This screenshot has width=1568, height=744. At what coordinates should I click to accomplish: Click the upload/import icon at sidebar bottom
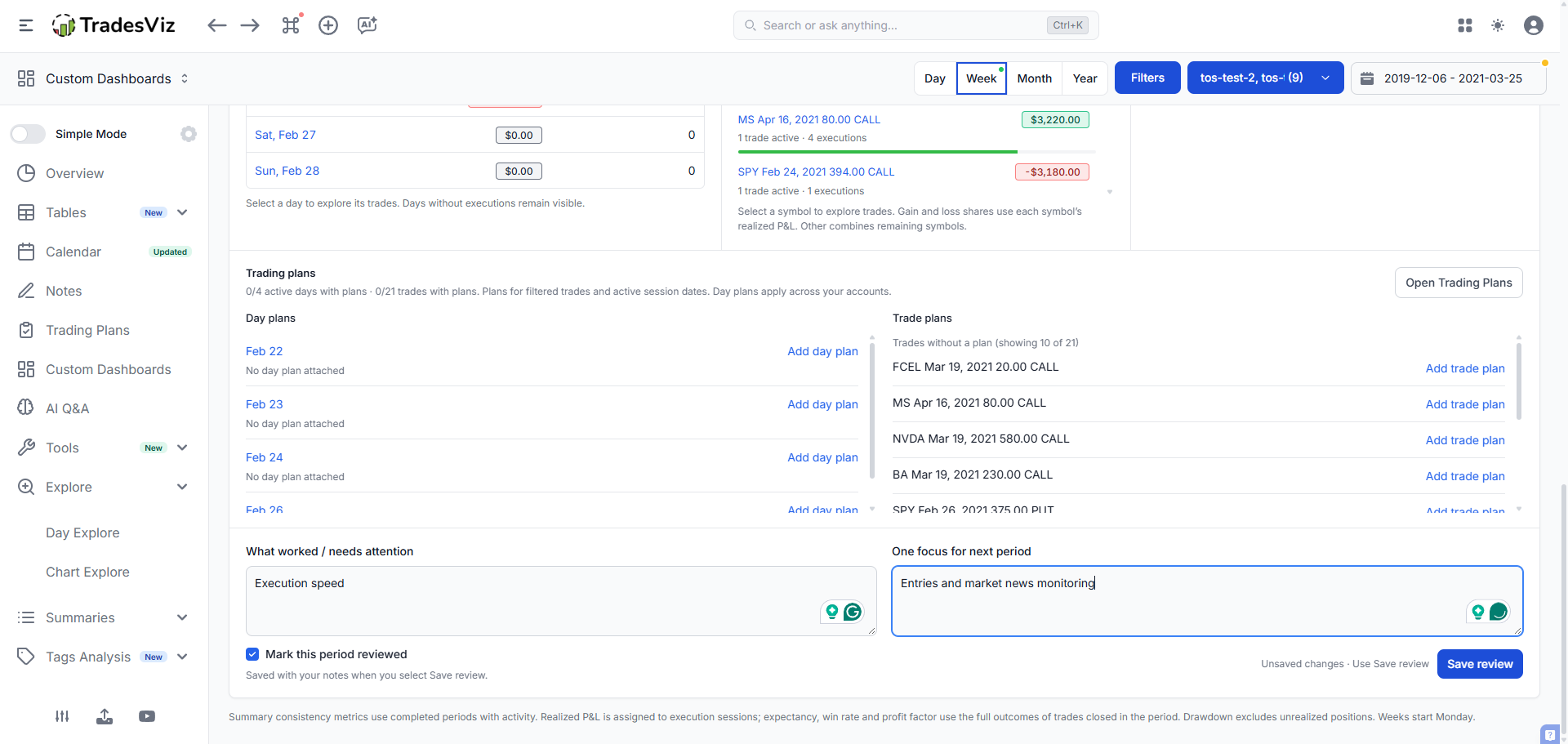(105, 716)
